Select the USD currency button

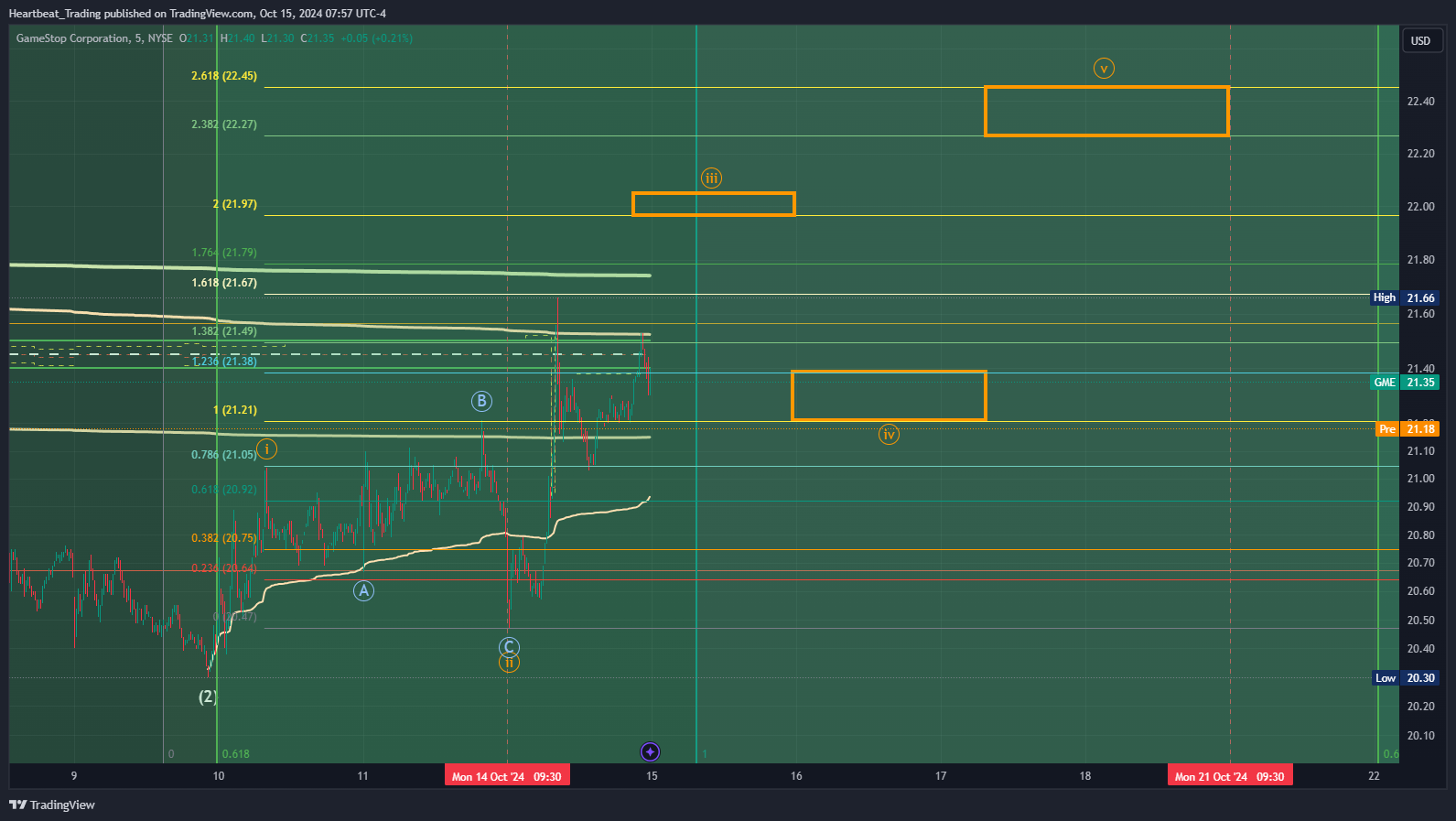tap(1420, 40)
